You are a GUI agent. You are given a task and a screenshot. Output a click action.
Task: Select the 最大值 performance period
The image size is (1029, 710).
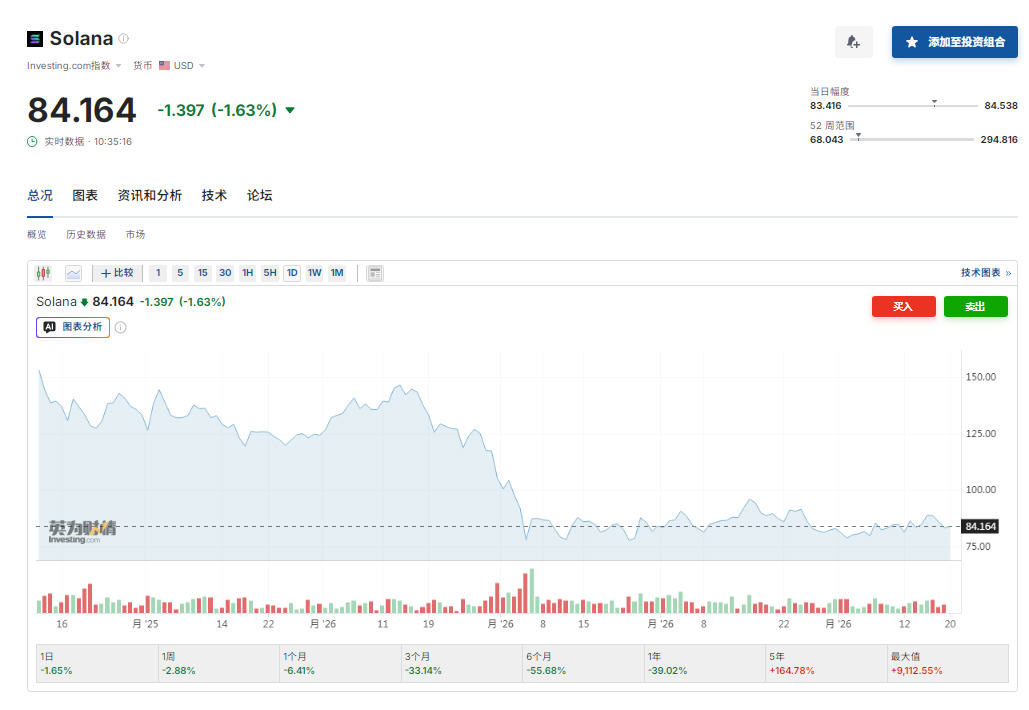[948, 663]
